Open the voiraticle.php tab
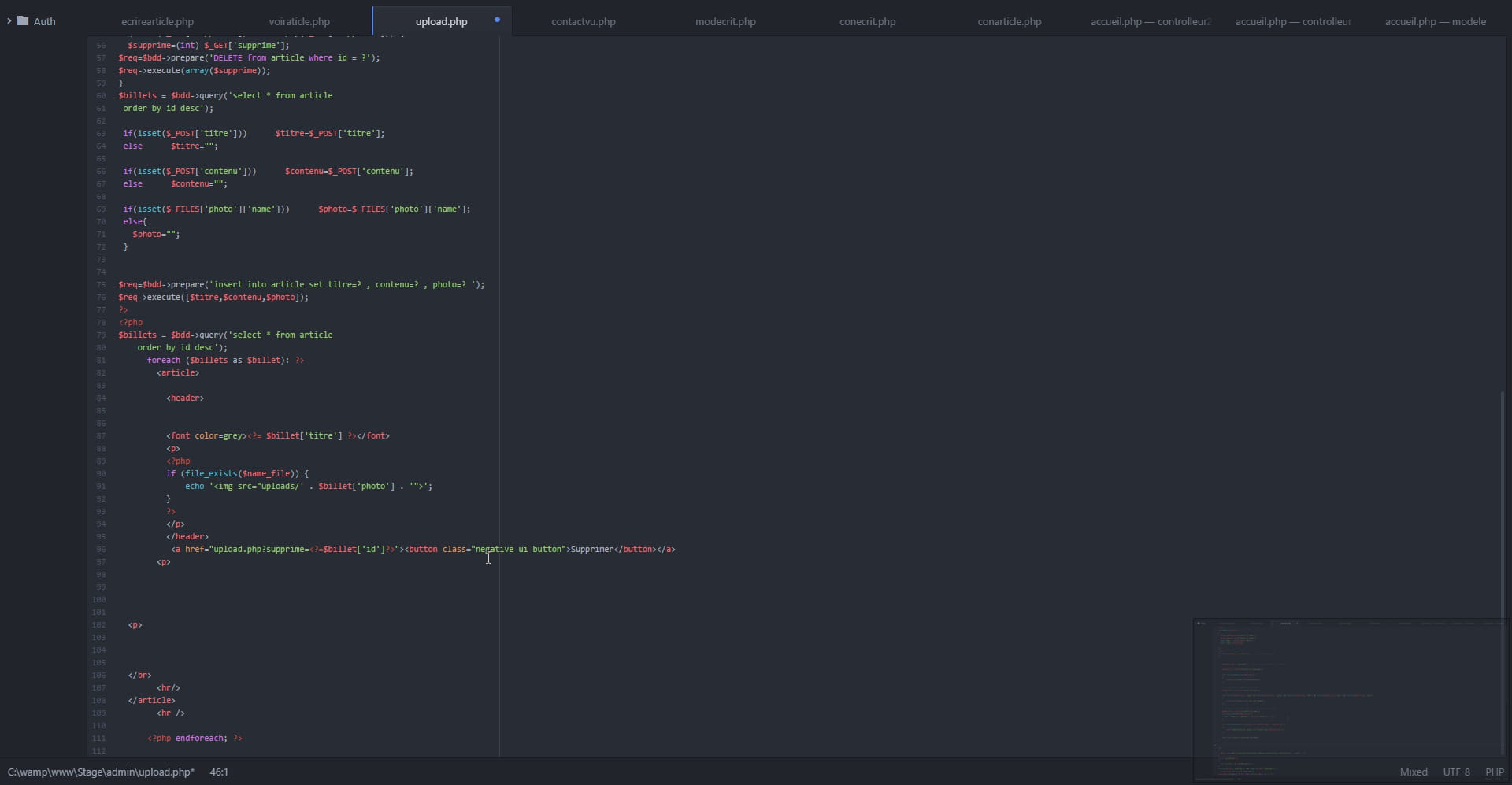Viewport: 1512px width, 785px height. [x=299, y=21]
